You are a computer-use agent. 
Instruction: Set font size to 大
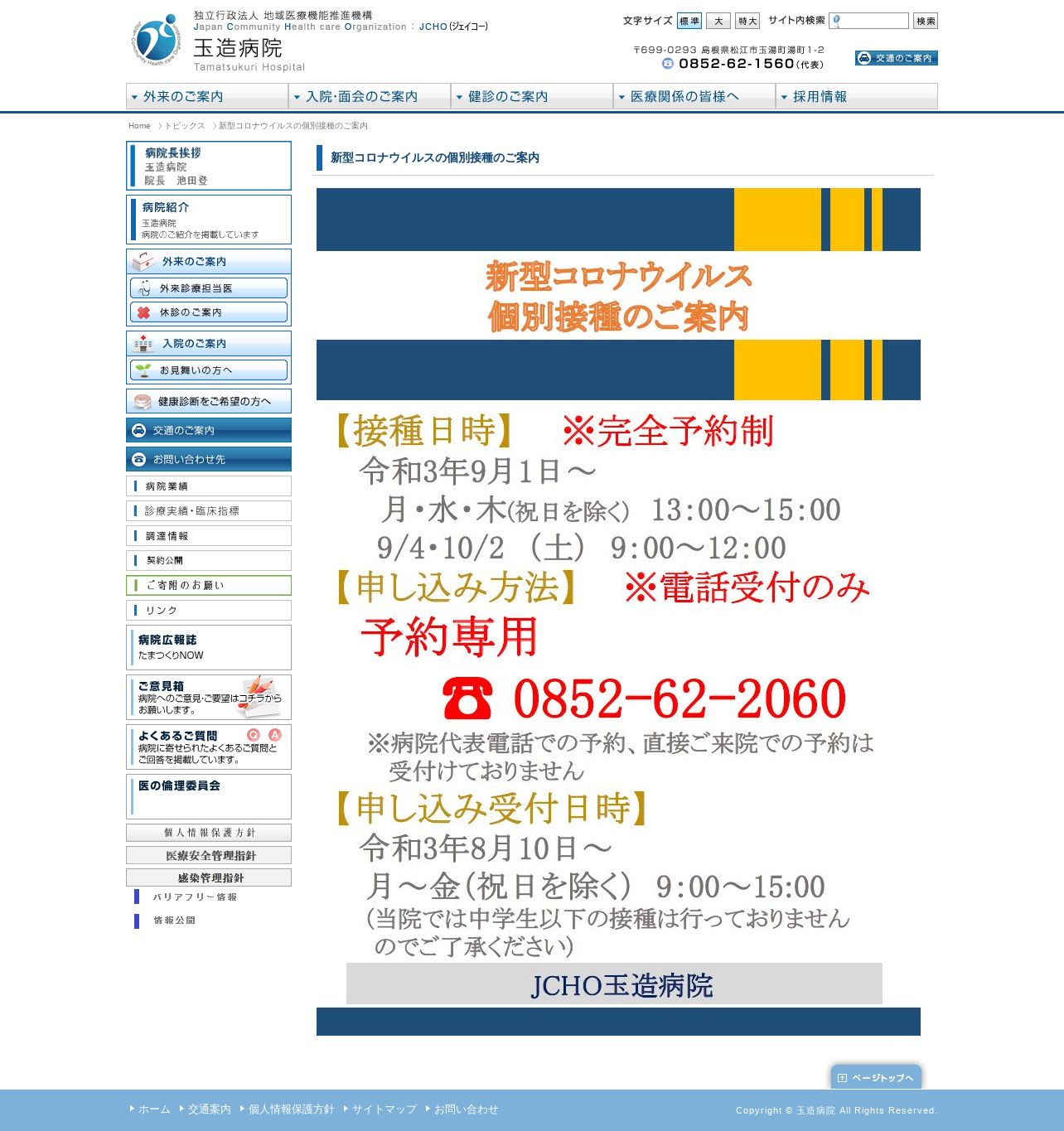point(718,21)
